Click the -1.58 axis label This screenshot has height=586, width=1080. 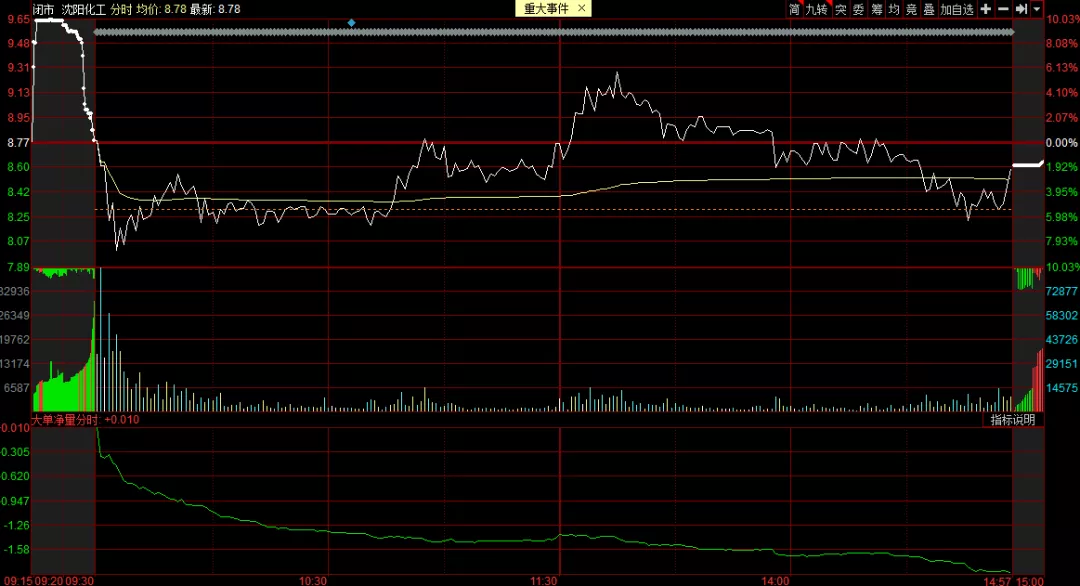[17, 550]
